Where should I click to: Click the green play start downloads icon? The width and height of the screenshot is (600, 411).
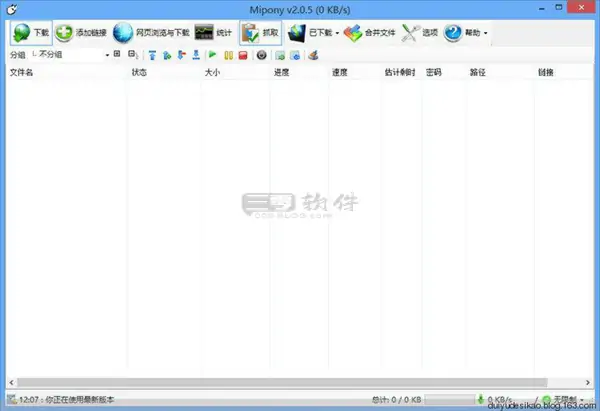pyautogui.click(x=213, y=55)
